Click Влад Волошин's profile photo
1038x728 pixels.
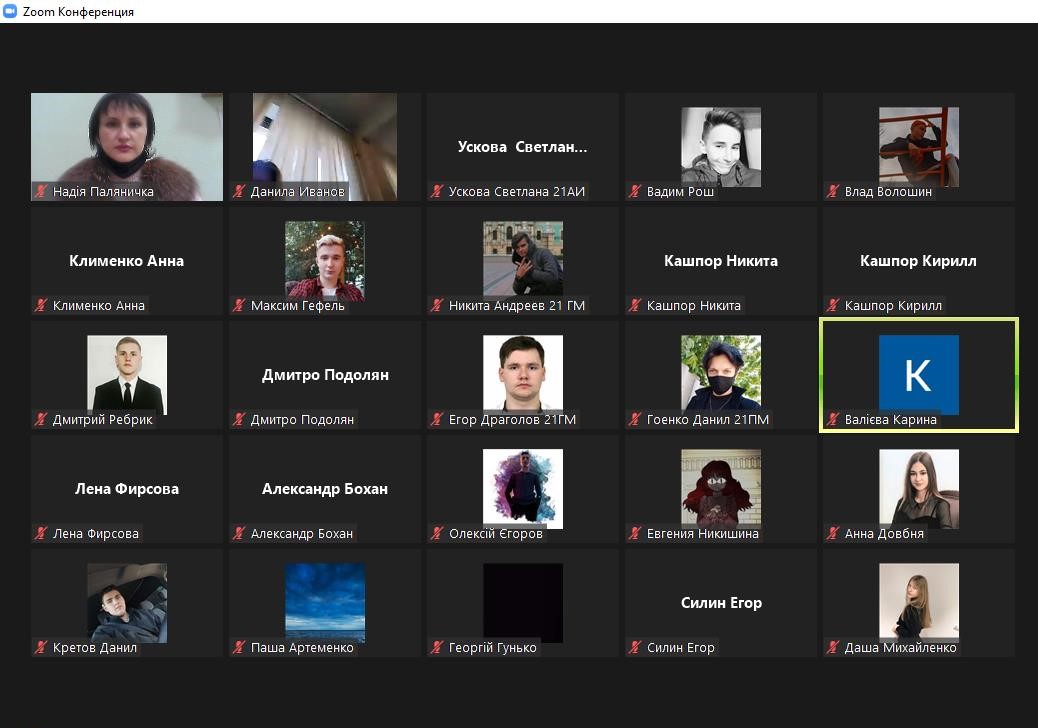(x=919, y=147)
